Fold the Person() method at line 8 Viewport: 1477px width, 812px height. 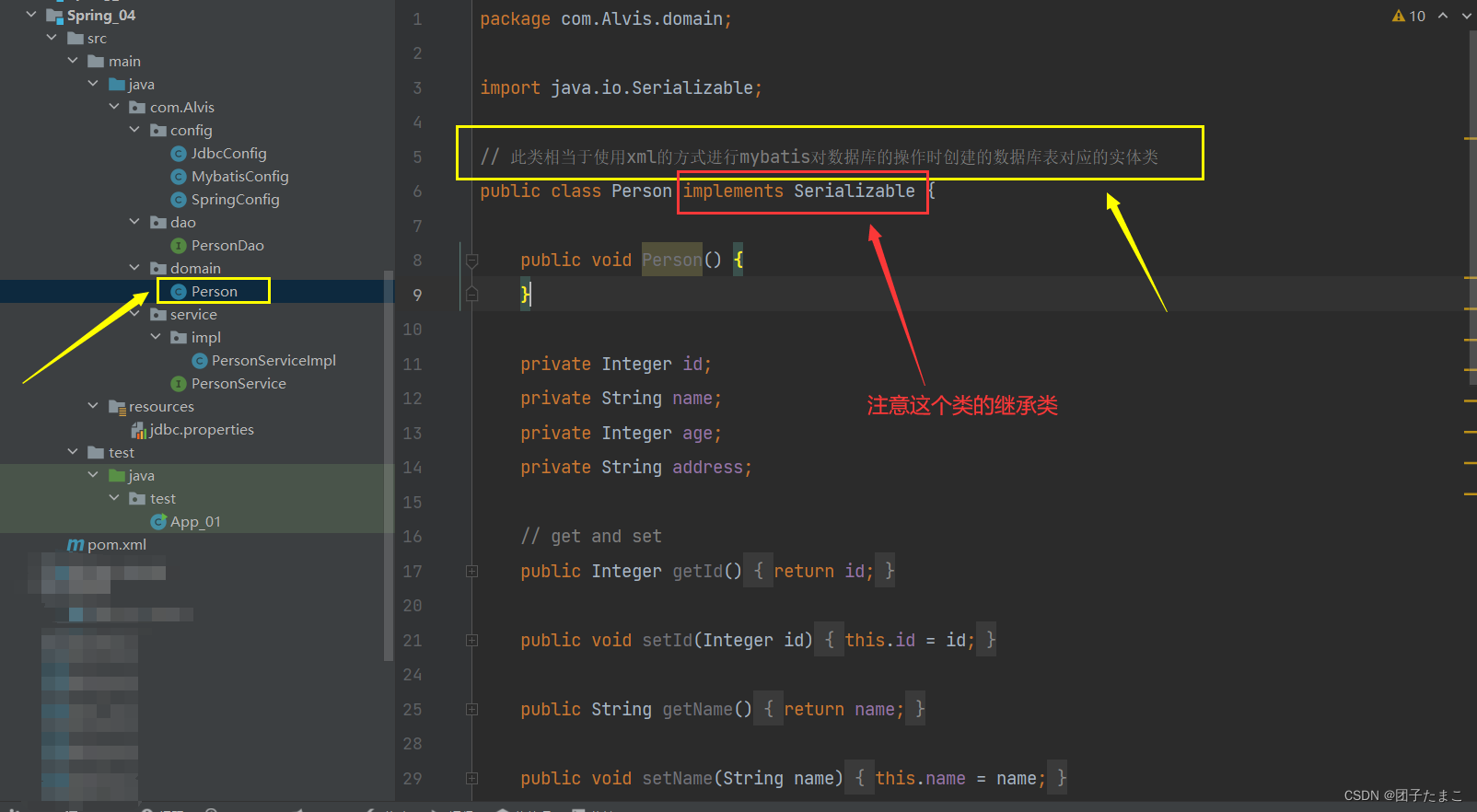click(x=471, y=261)
